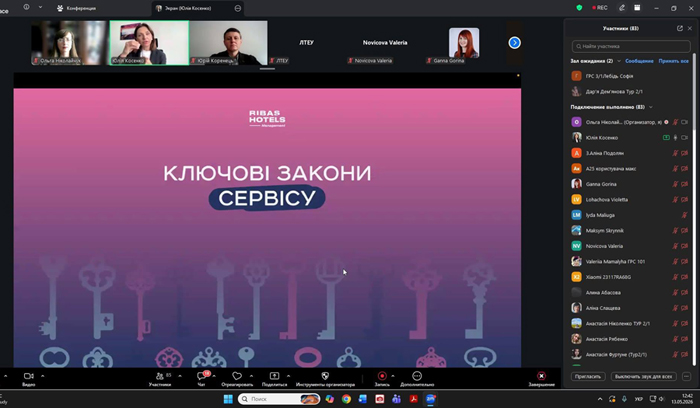Select Valeriia Mamalyha ГРС 101 participant row
Viewport: 700px width, 408px height.
coord(629,261)
